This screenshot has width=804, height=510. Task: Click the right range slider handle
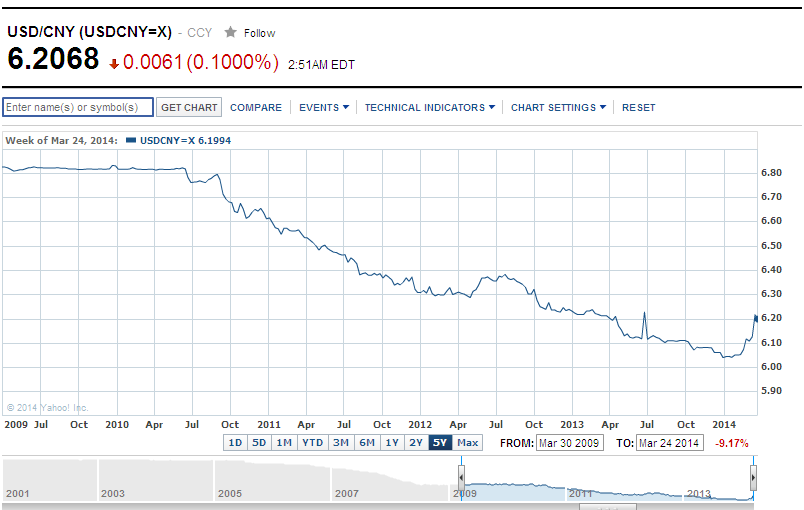753,478
